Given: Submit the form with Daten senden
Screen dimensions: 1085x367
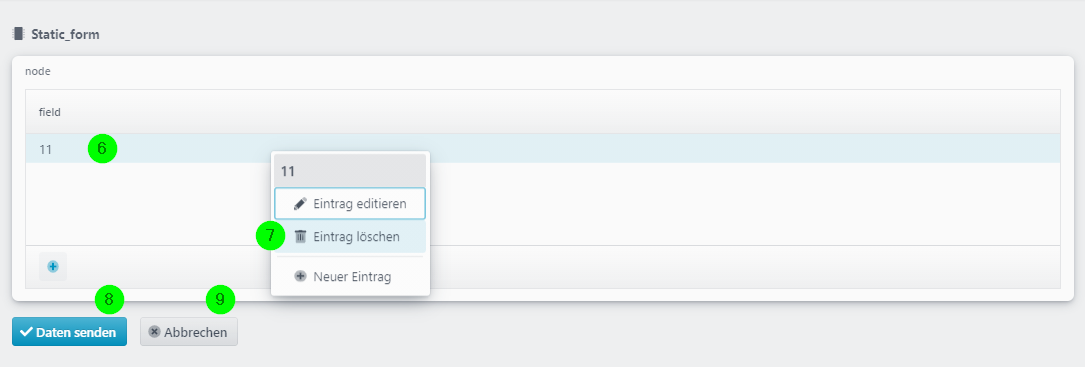Looking at the screenshot, I should (69, 332).
